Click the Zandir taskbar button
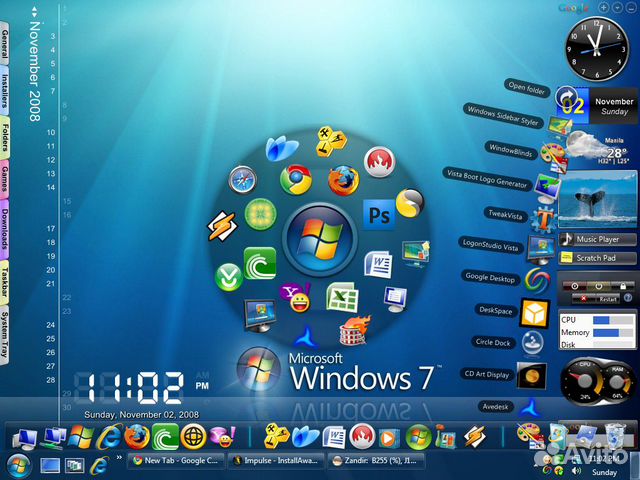640x480 pixels. (376, 460)
